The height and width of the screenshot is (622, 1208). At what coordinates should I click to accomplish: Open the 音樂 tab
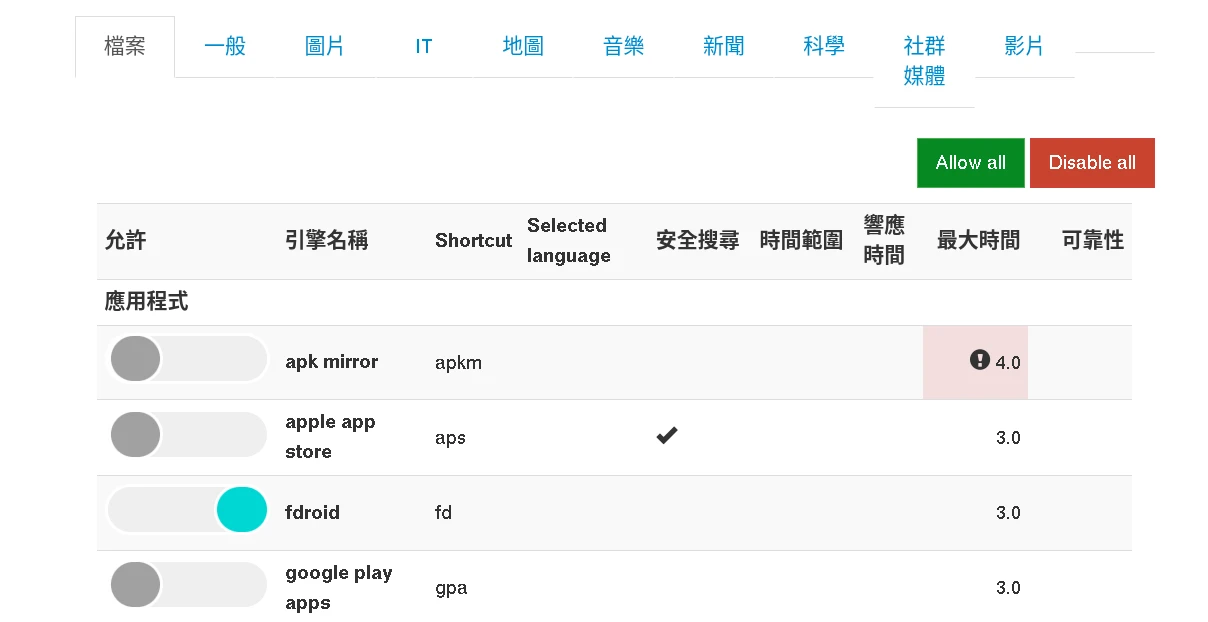click(623, 47)
